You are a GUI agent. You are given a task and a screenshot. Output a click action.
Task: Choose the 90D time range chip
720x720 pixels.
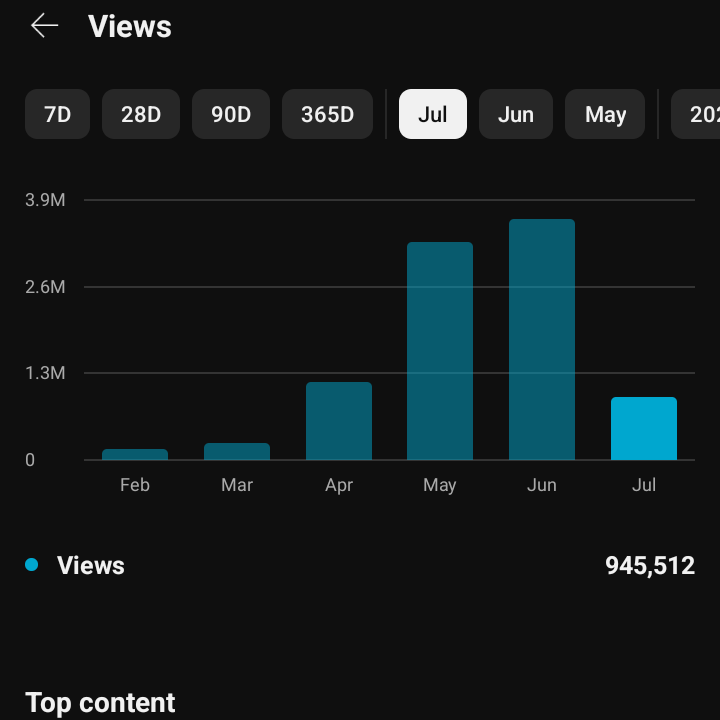(231, 114)
